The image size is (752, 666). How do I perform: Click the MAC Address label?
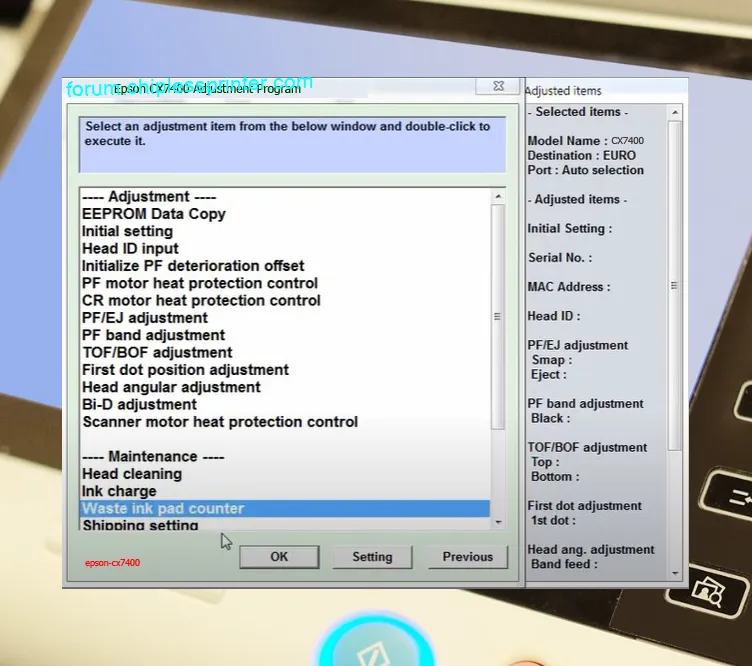coord(569,287)
